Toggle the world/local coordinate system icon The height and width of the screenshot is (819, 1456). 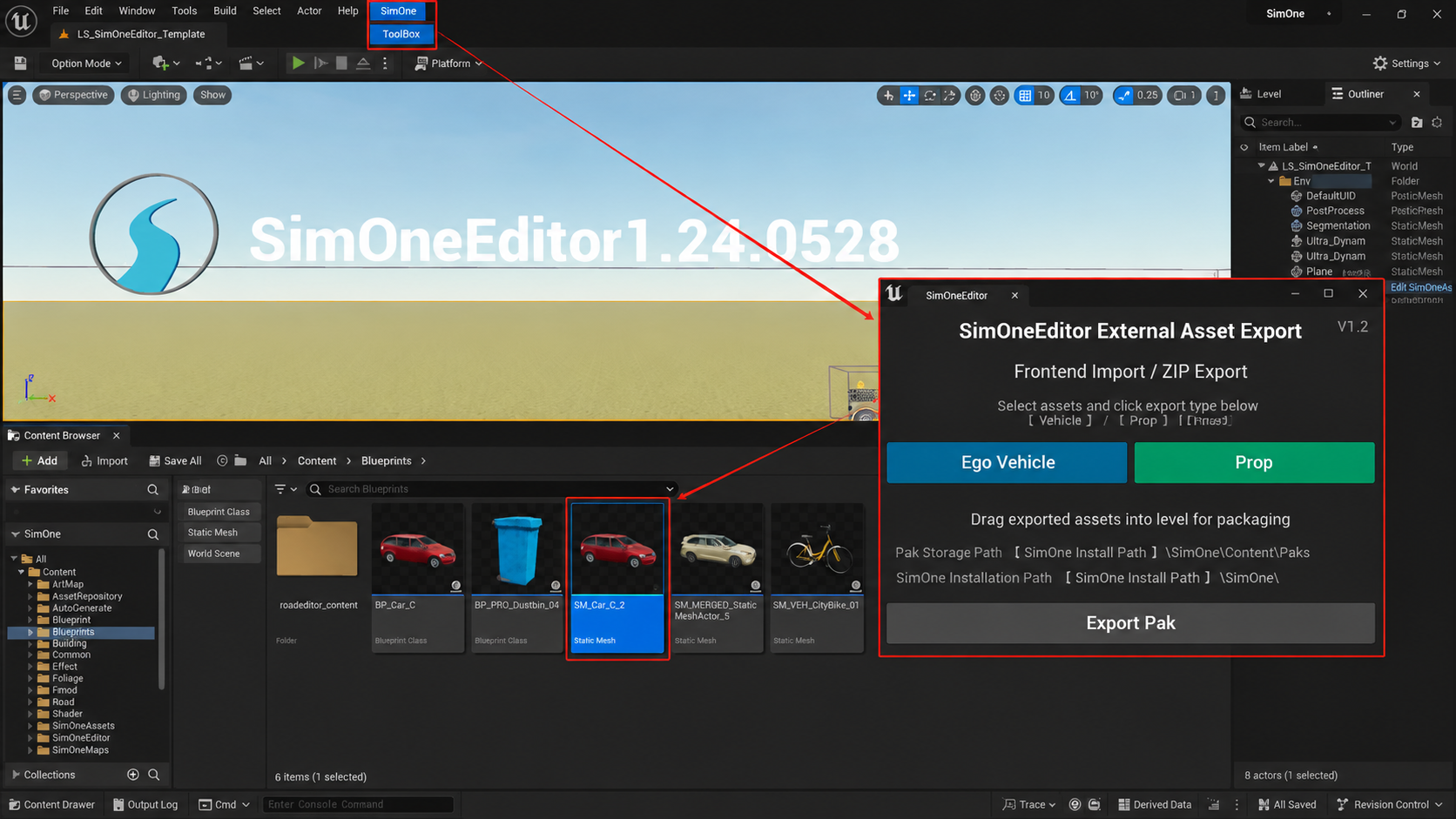975,95
